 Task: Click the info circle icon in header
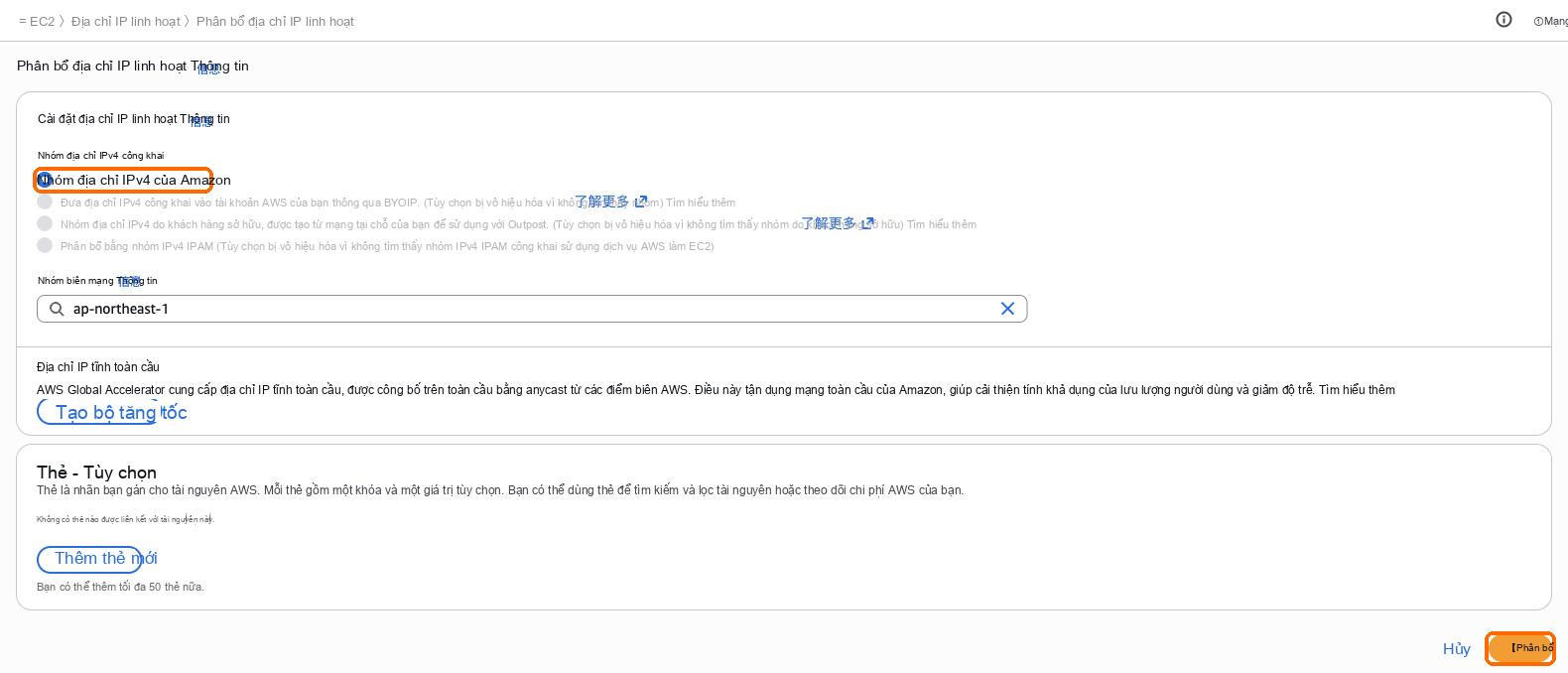point(1503,20)
